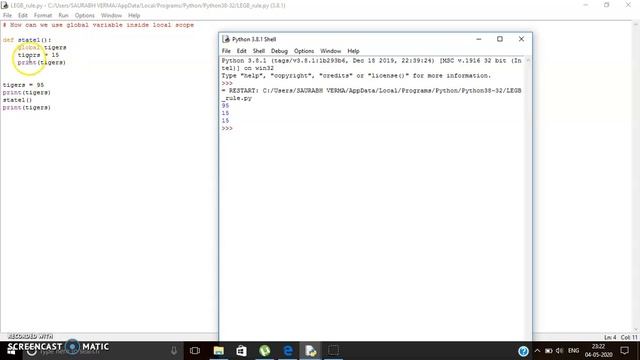Open Window menu in the editor window

(111, 16)
